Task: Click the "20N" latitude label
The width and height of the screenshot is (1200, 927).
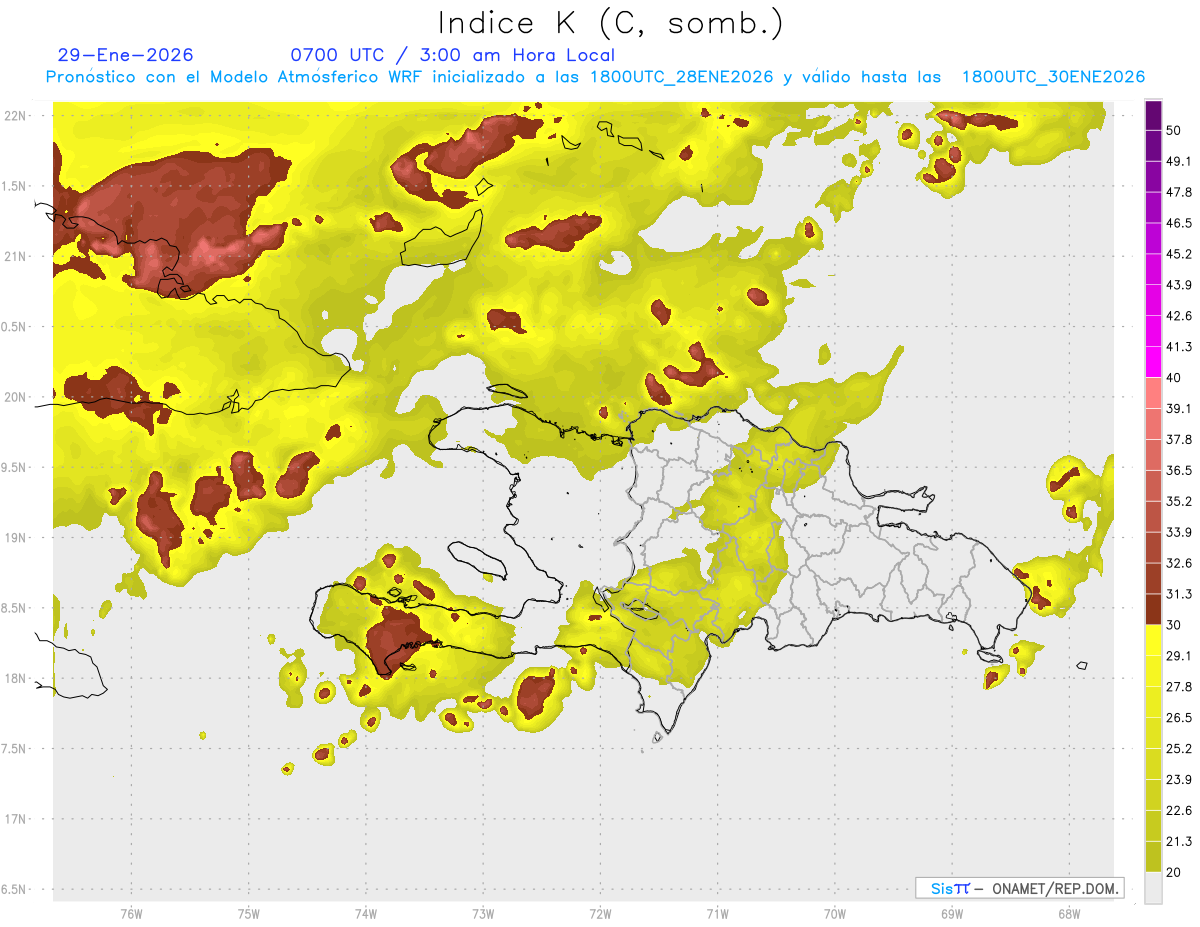Action: (15, 397)
